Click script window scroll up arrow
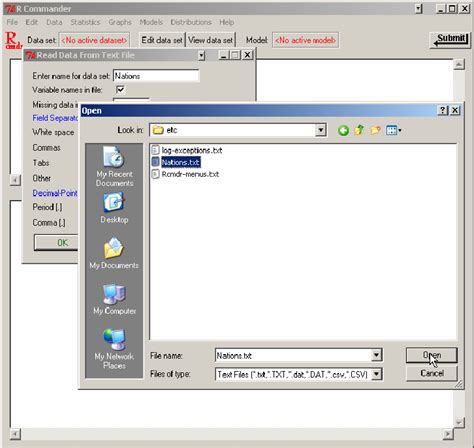Screen dimensions: 474x448 click(x=459, y=64)
